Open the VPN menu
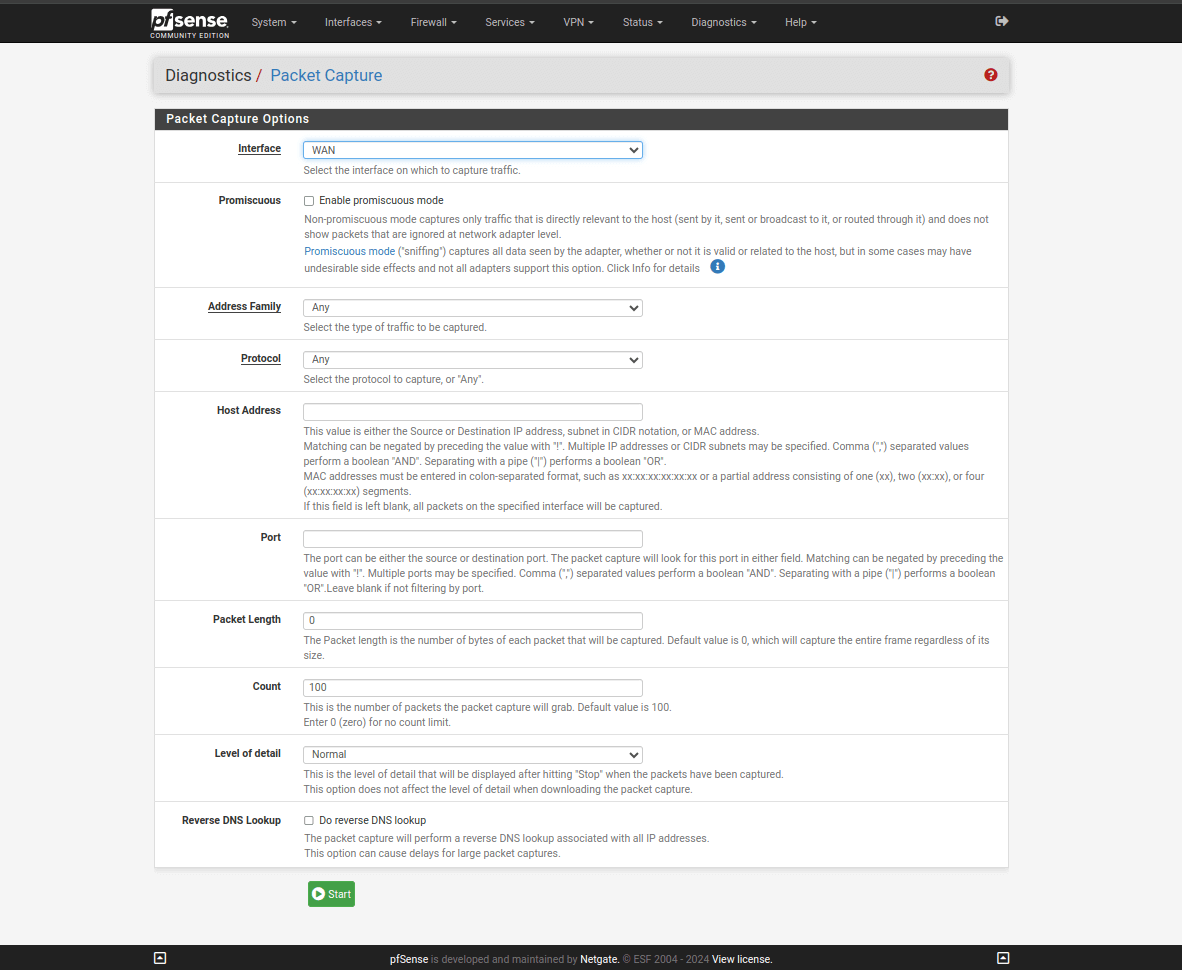The width and height of the screenshot is (1182, 970). click(578, 22)
